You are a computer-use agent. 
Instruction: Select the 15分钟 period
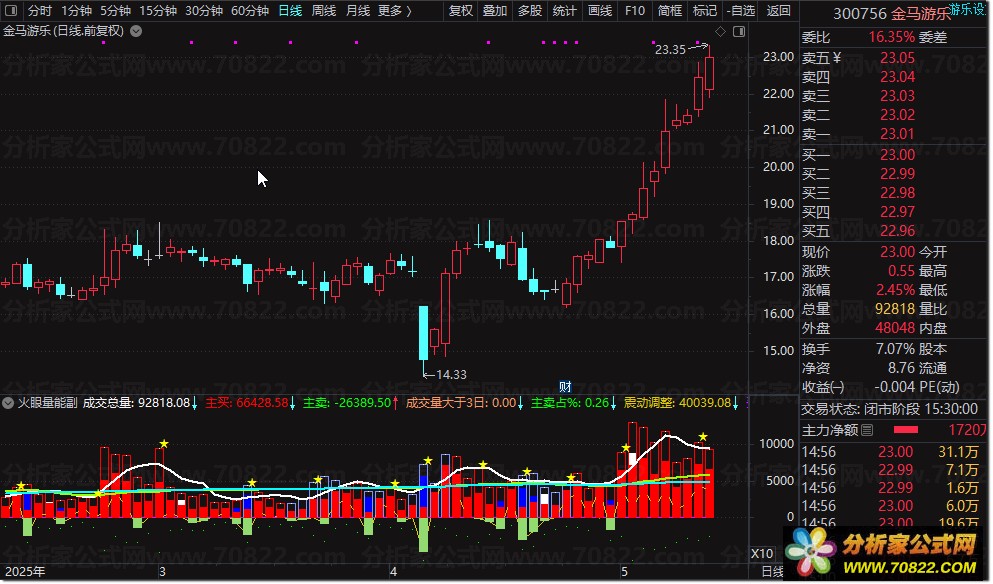[x=158, y=11]
